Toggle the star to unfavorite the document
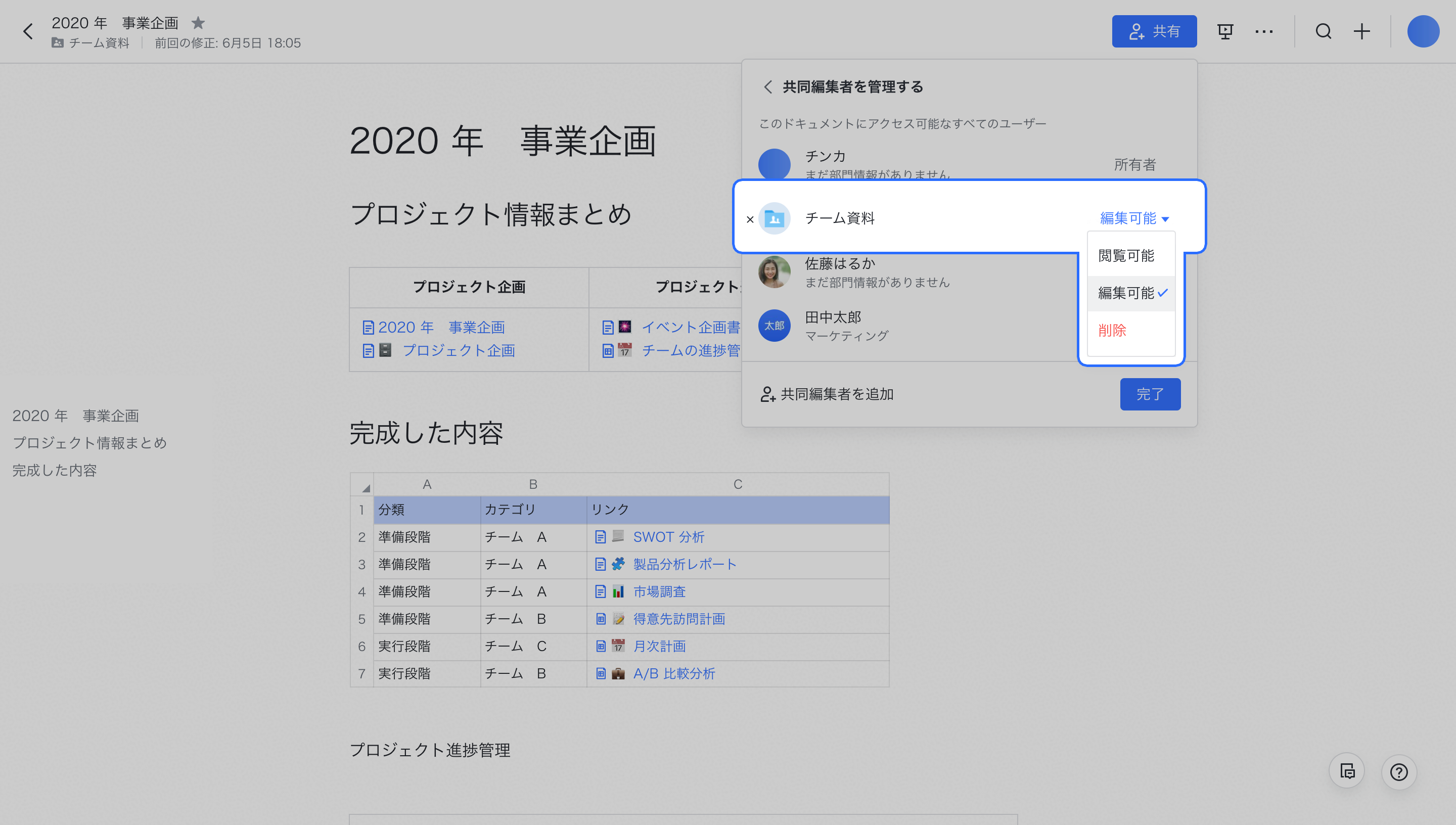 pyautogui.click(x=198, y=23)
